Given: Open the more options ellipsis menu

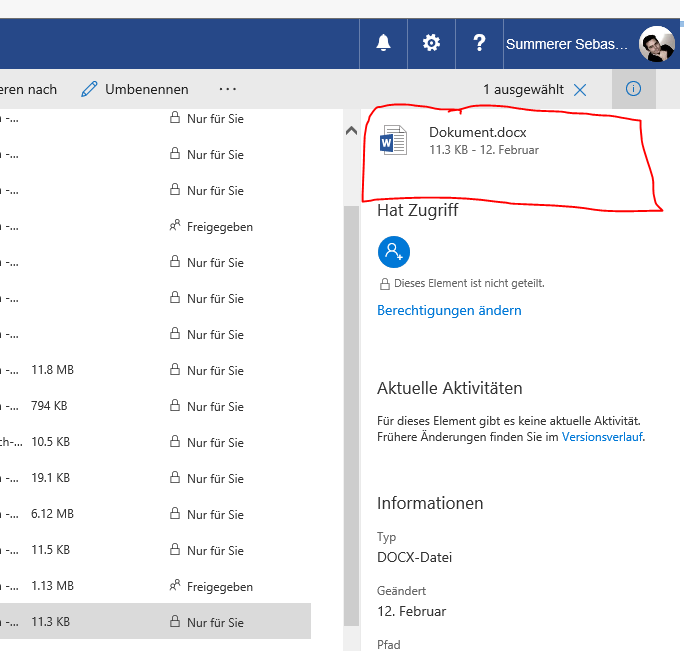Looking at the screenshot, I should (228, 89).
